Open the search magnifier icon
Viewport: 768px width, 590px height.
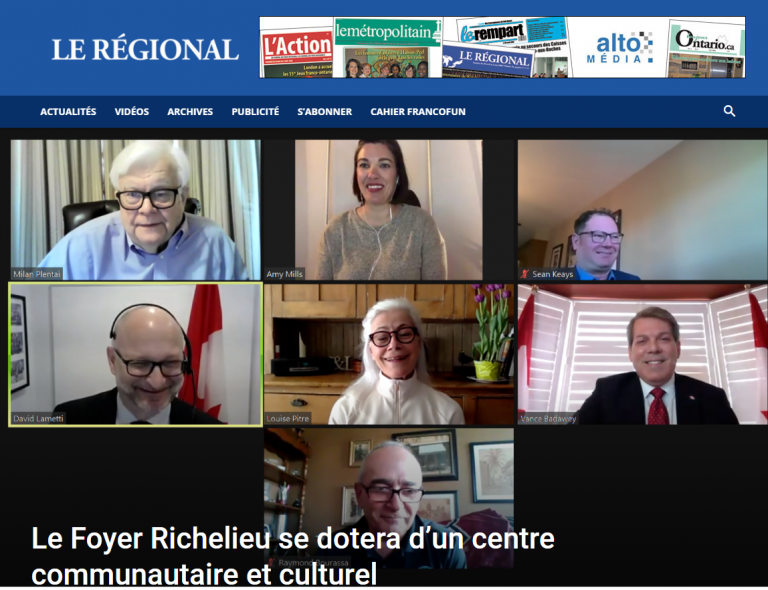point(729,111)
